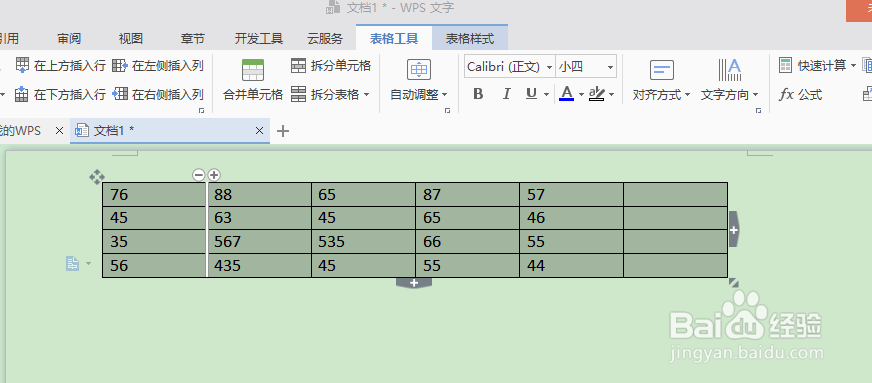Open the Split Table dropdown arrow
872x383 pixels.
coord(366,95)
